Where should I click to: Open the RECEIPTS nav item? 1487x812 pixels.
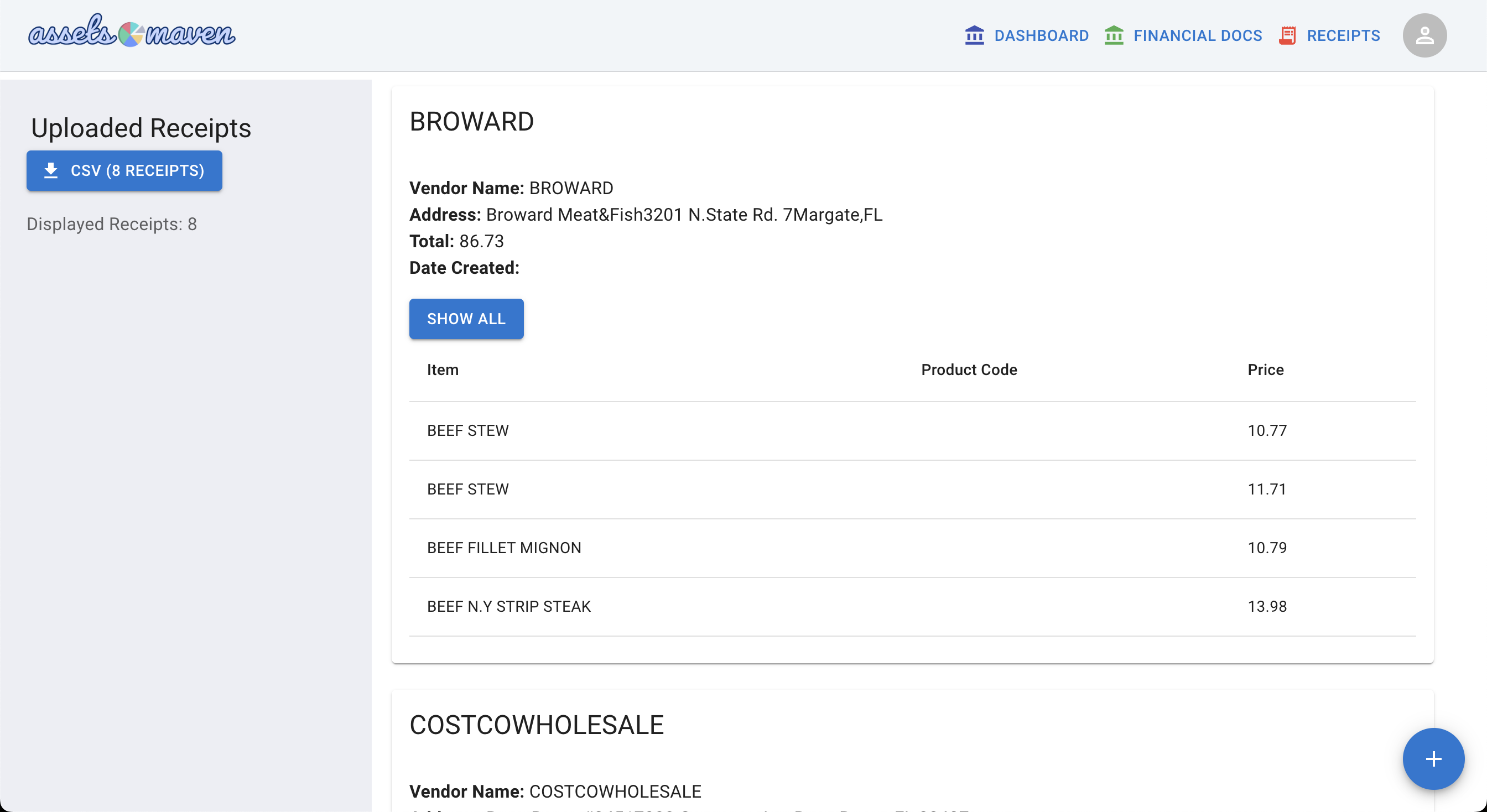coord(1343,35)
